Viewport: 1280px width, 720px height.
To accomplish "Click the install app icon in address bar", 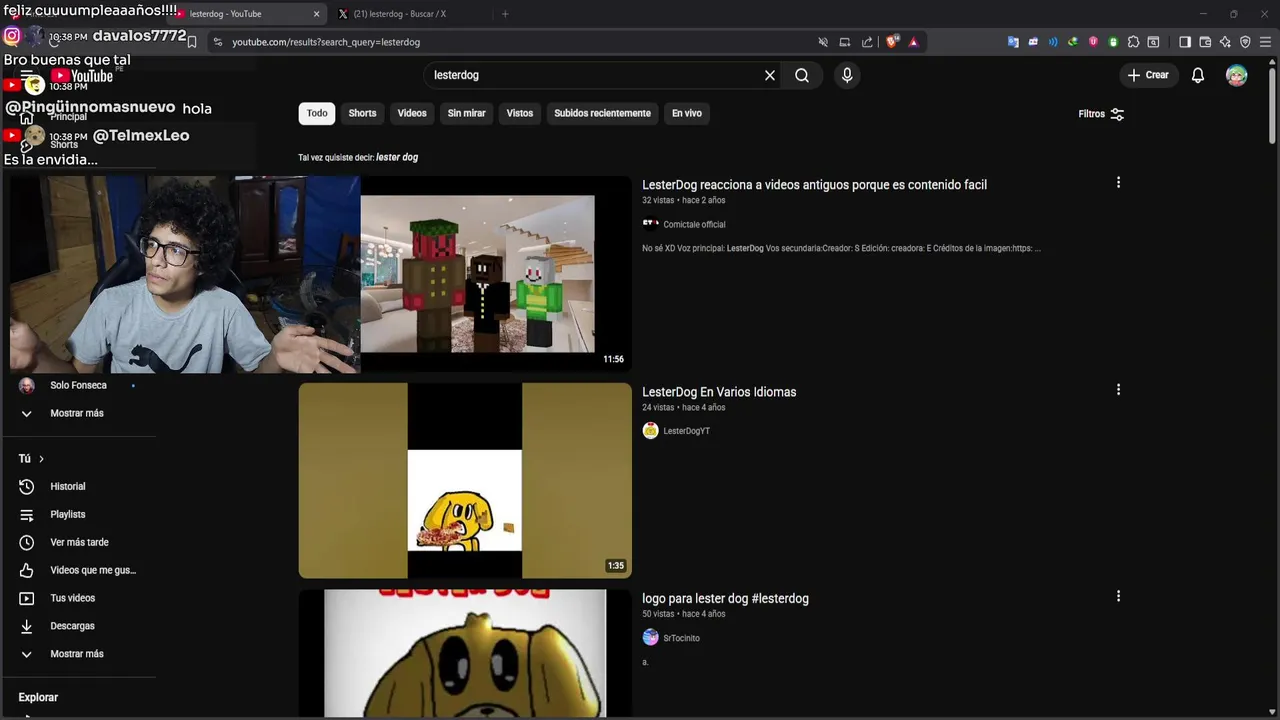I will (845, 42).
